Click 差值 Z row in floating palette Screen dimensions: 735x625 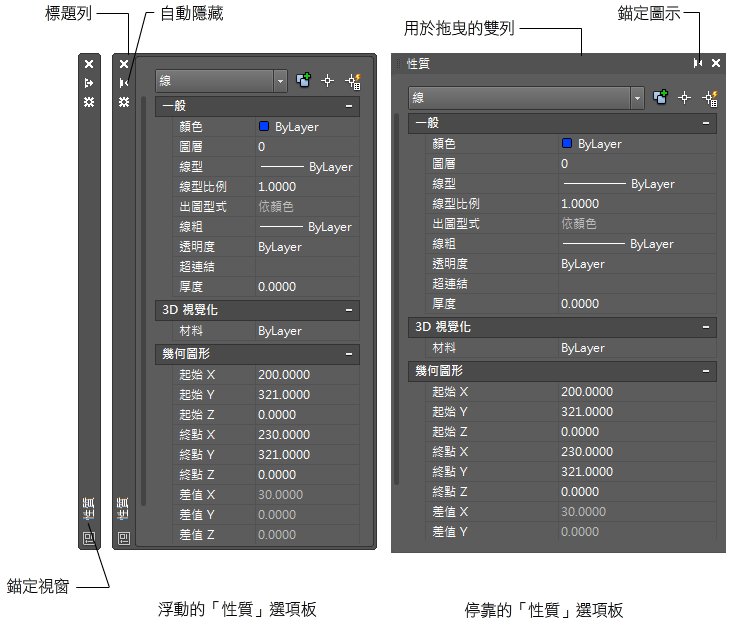(x=266, y=535)
